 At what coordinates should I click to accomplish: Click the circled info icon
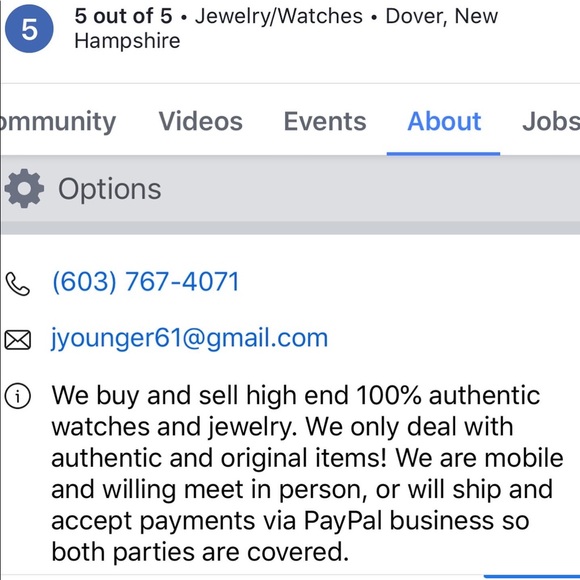tap(18, 396)
